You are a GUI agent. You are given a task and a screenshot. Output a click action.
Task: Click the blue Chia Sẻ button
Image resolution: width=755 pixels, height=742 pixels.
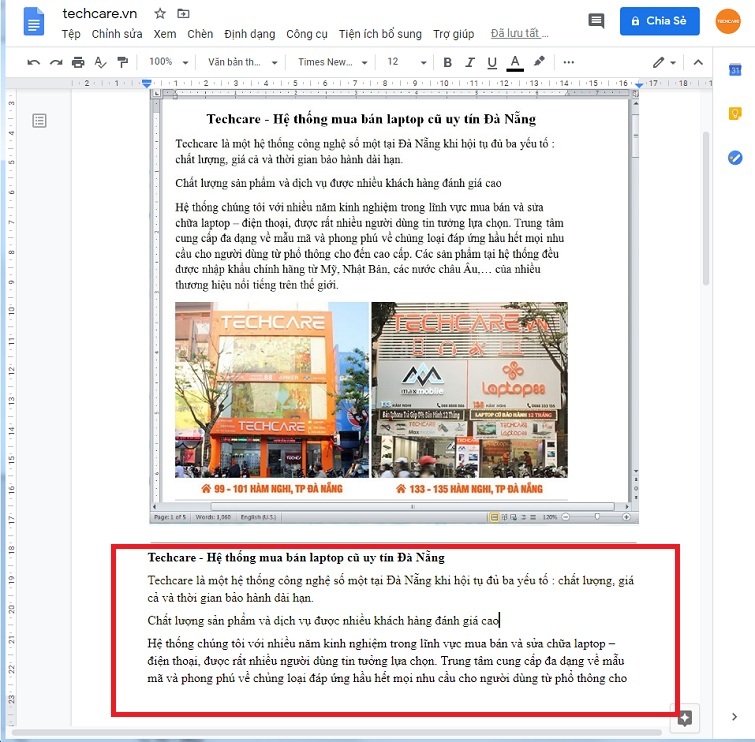(659, 20)
